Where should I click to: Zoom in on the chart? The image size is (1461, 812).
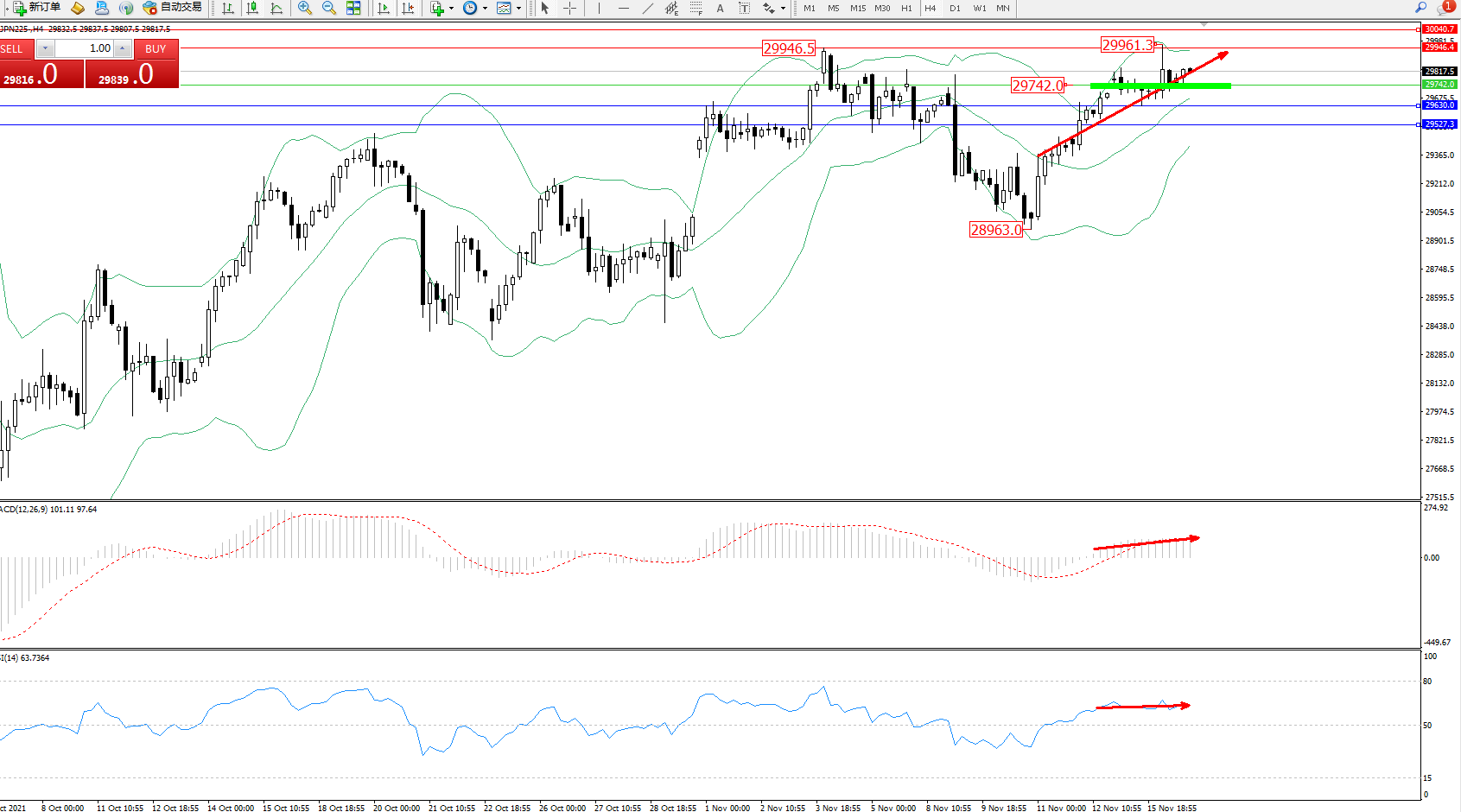304,8
